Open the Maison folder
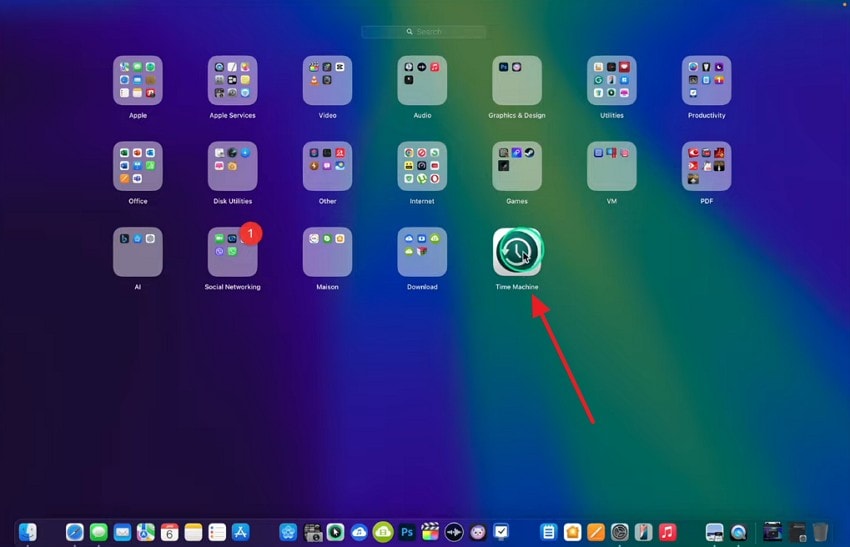This screenshot has height=547, width=850. point(327,252)
